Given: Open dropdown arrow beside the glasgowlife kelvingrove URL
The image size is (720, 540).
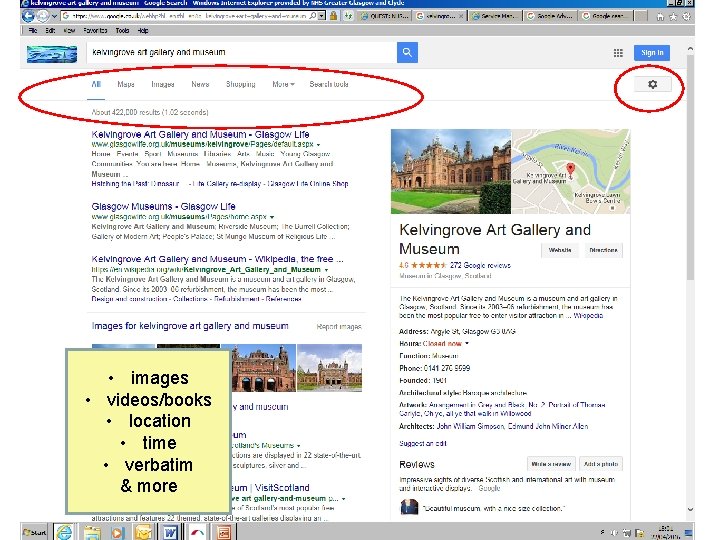Looking at the screenshot, I should 318,145.
